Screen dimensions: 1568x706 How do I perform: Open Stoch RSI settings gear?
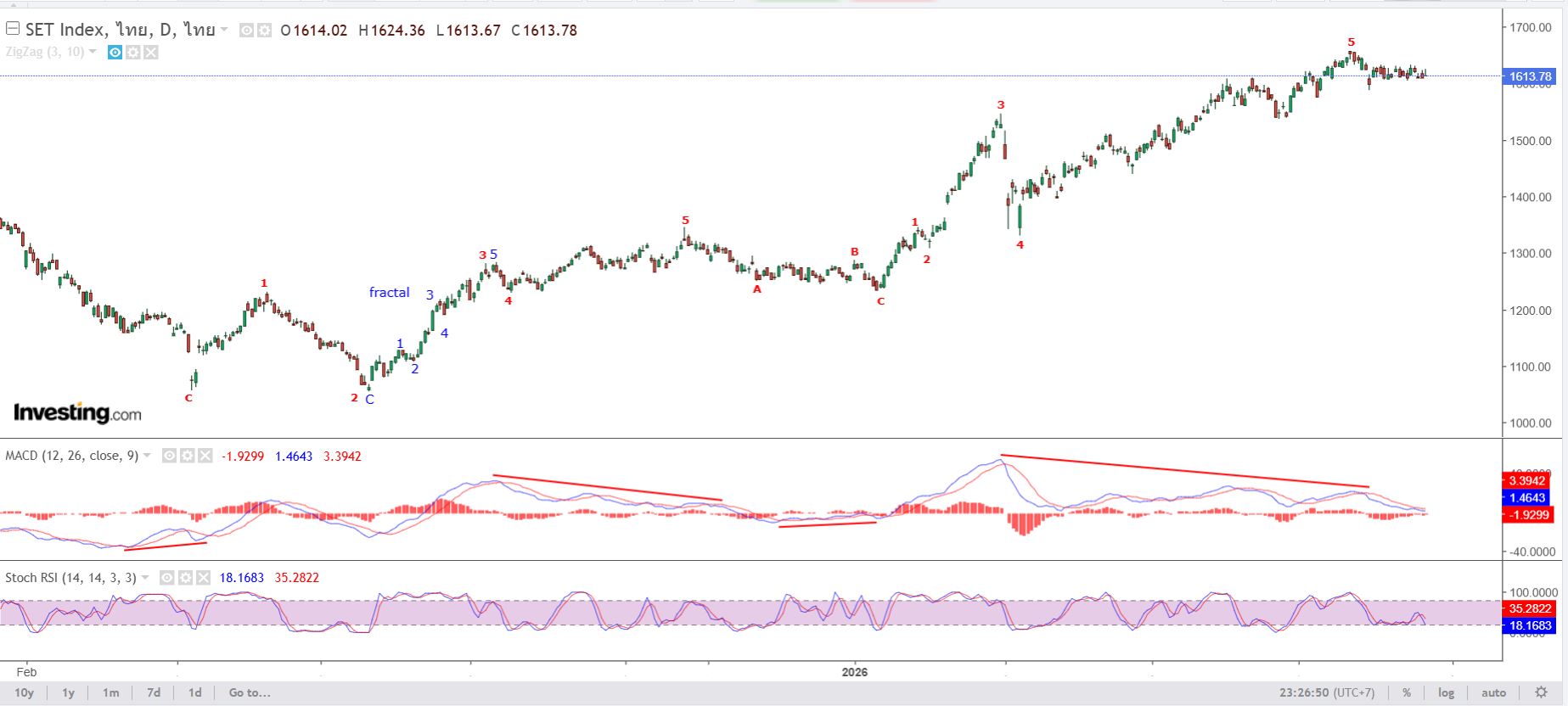tap(185, 578)
